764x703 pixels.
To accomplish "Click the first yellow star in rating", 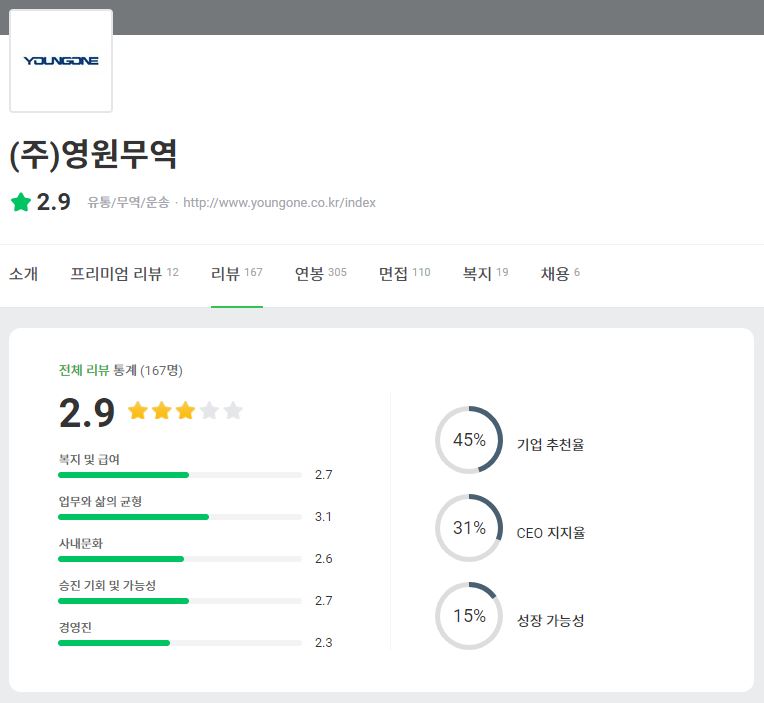I will coord(138,410).
